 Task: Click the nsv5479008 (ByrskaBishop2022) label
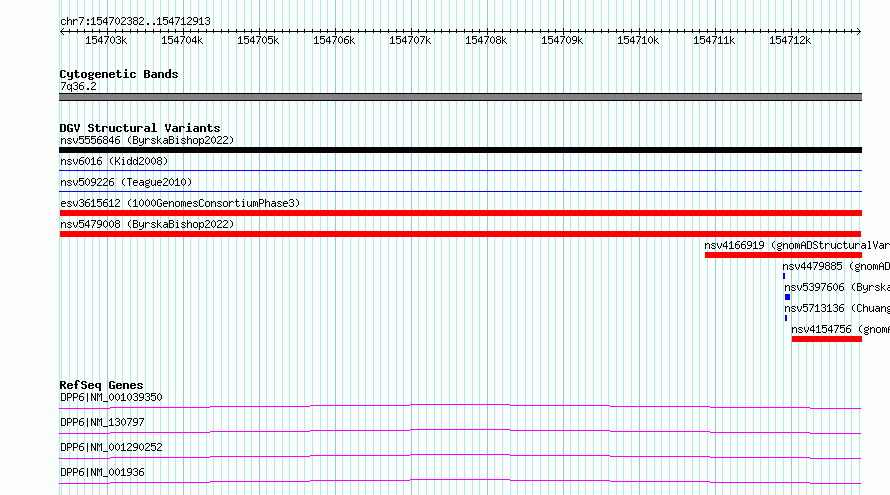pyautogui.click(x=147, y=224)
